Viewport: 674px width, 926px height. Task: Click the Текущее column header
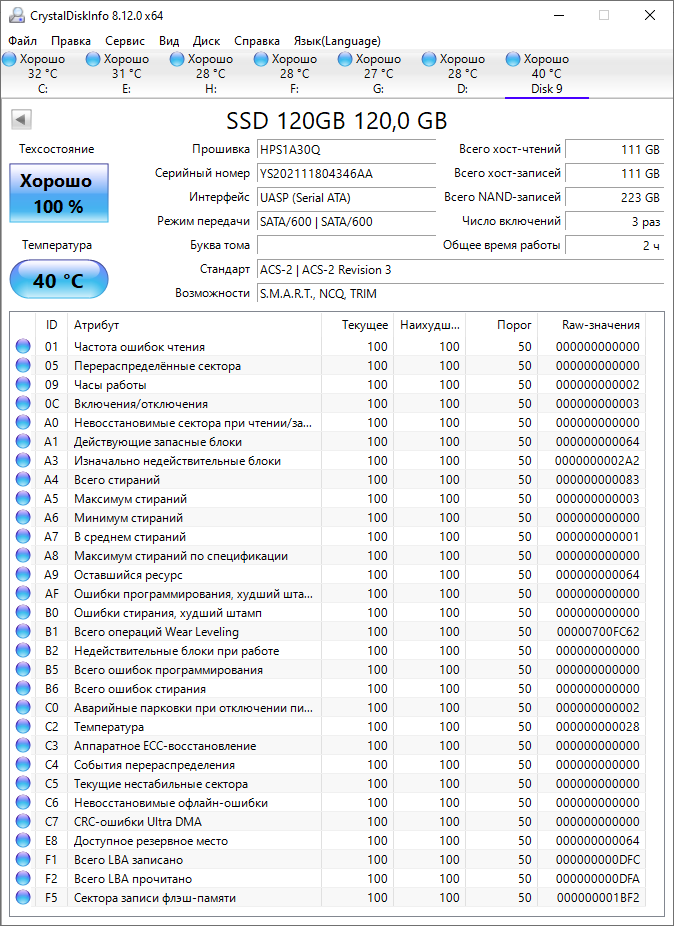[357, 325]
